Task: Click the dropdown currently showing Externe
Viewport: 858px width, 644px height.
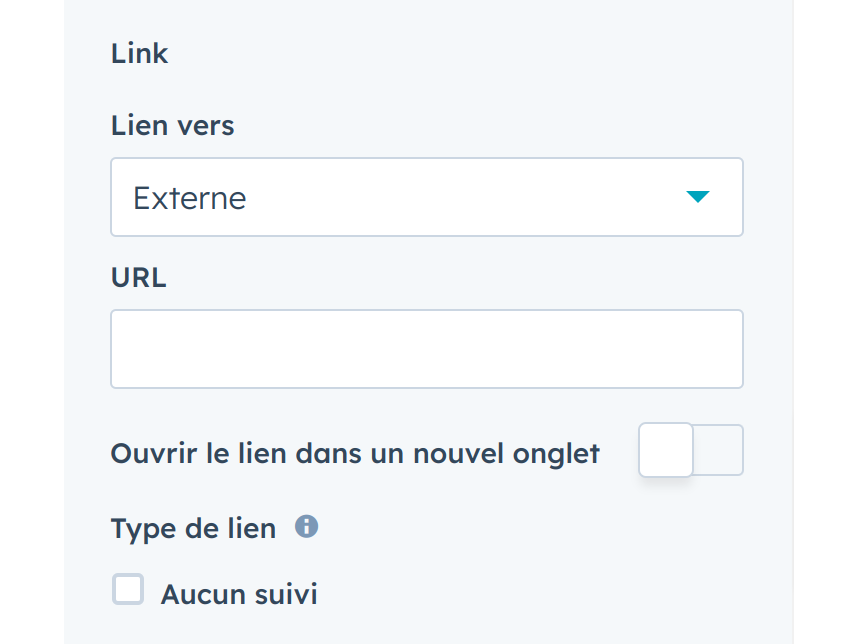Action: point(427,197)
